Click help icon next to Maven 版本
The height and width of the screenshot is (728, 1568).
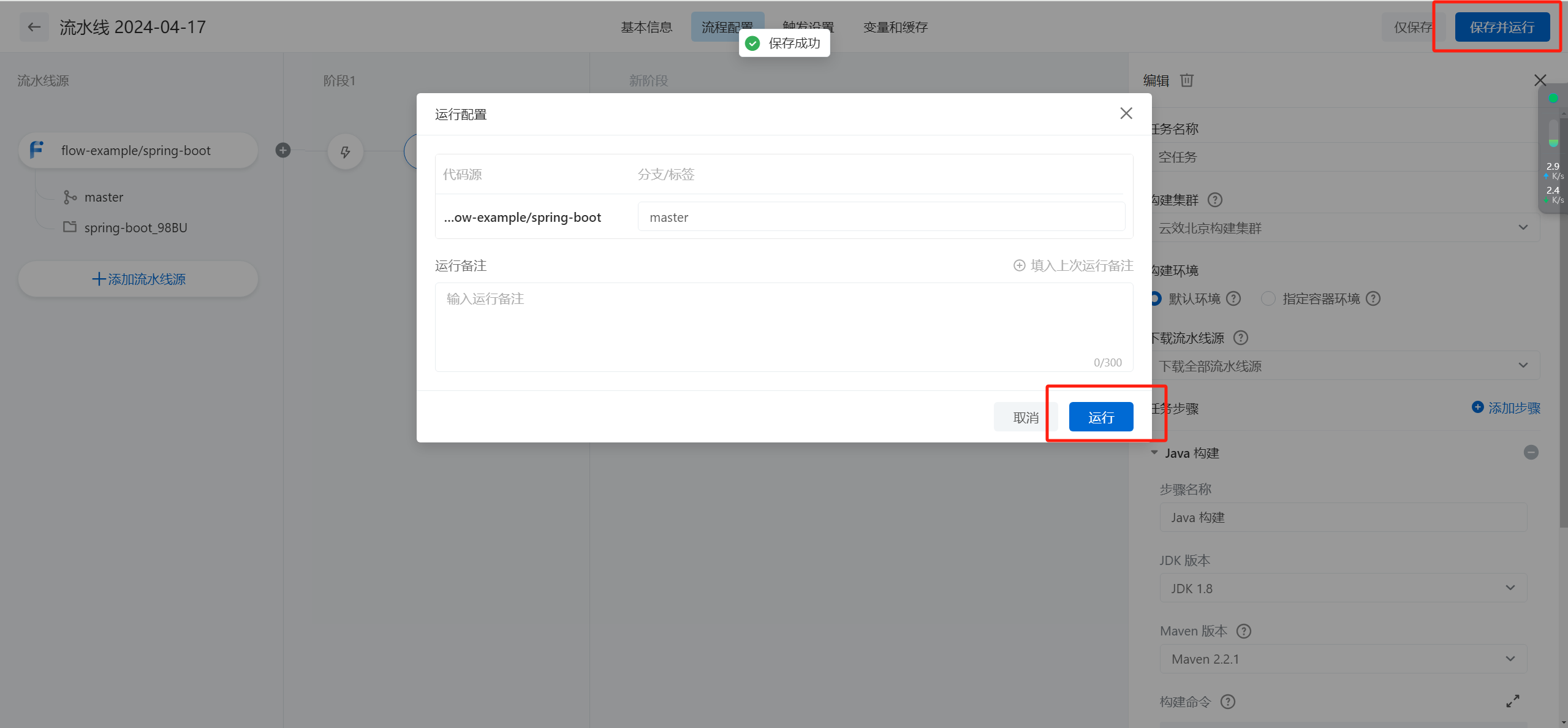click(x=1243, y=631)
